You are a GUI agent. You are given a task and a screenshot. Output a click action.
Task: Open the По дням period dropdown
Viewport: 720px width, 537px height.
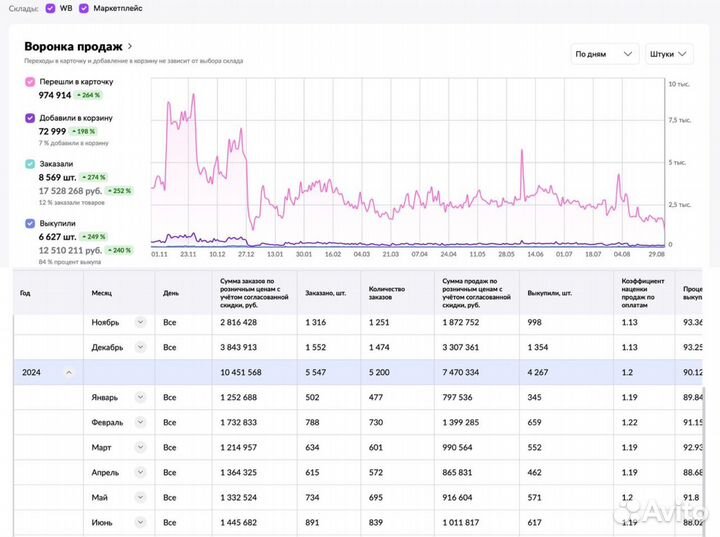604,54
